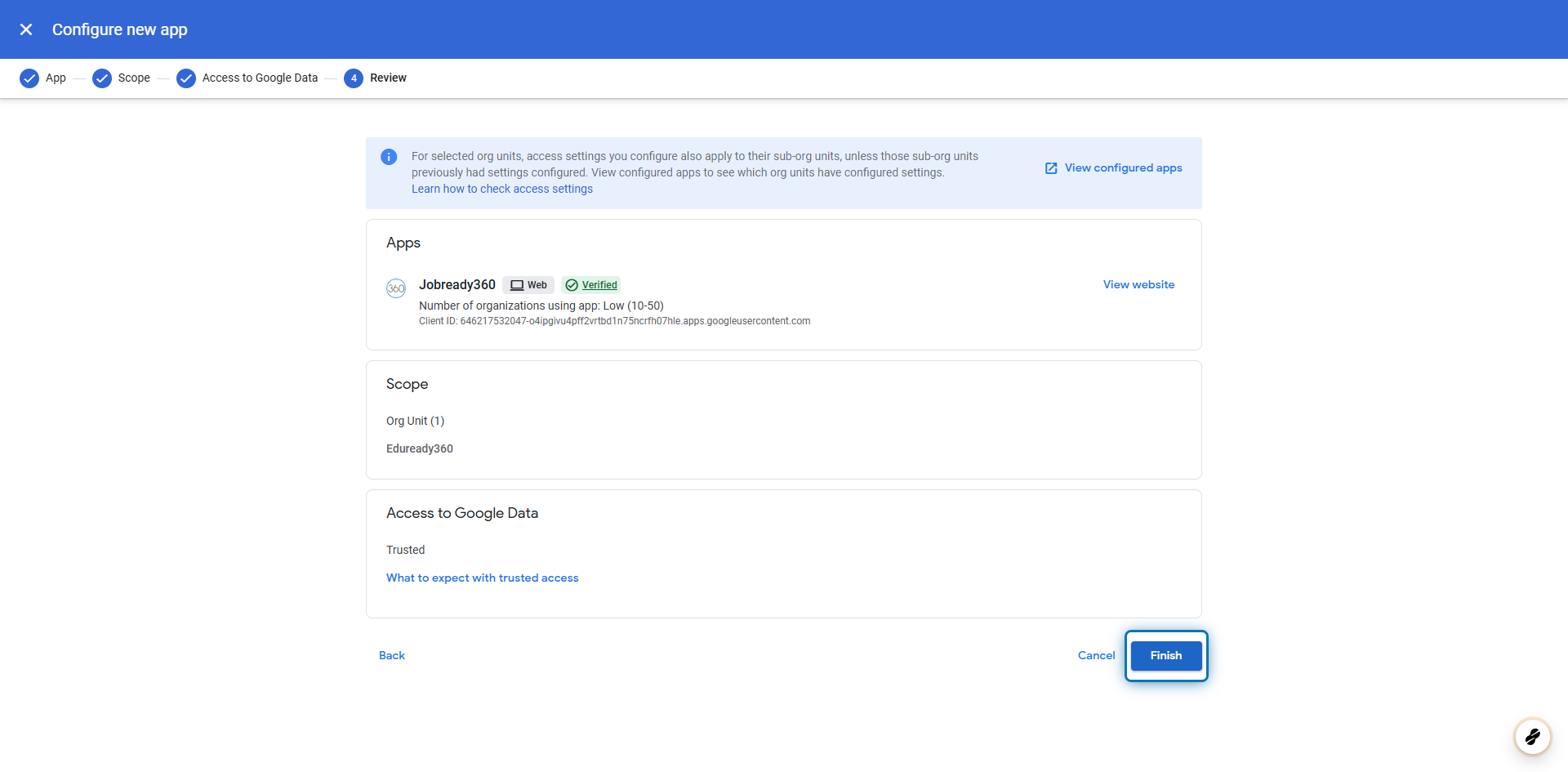The image size is (1568, 772).
Task: Open Learn how to check access settings
Action: tap(502, 189)
